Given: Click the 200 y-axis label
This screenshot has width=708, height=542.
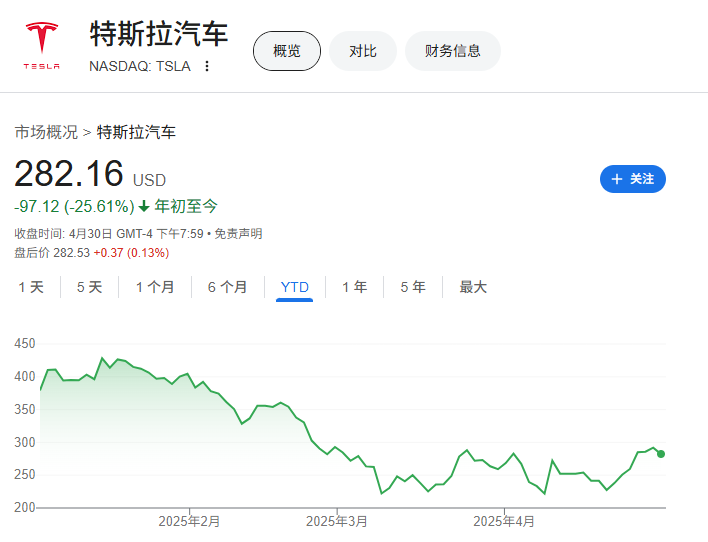Looking at the screenshot, I should (x=24, y=507).
